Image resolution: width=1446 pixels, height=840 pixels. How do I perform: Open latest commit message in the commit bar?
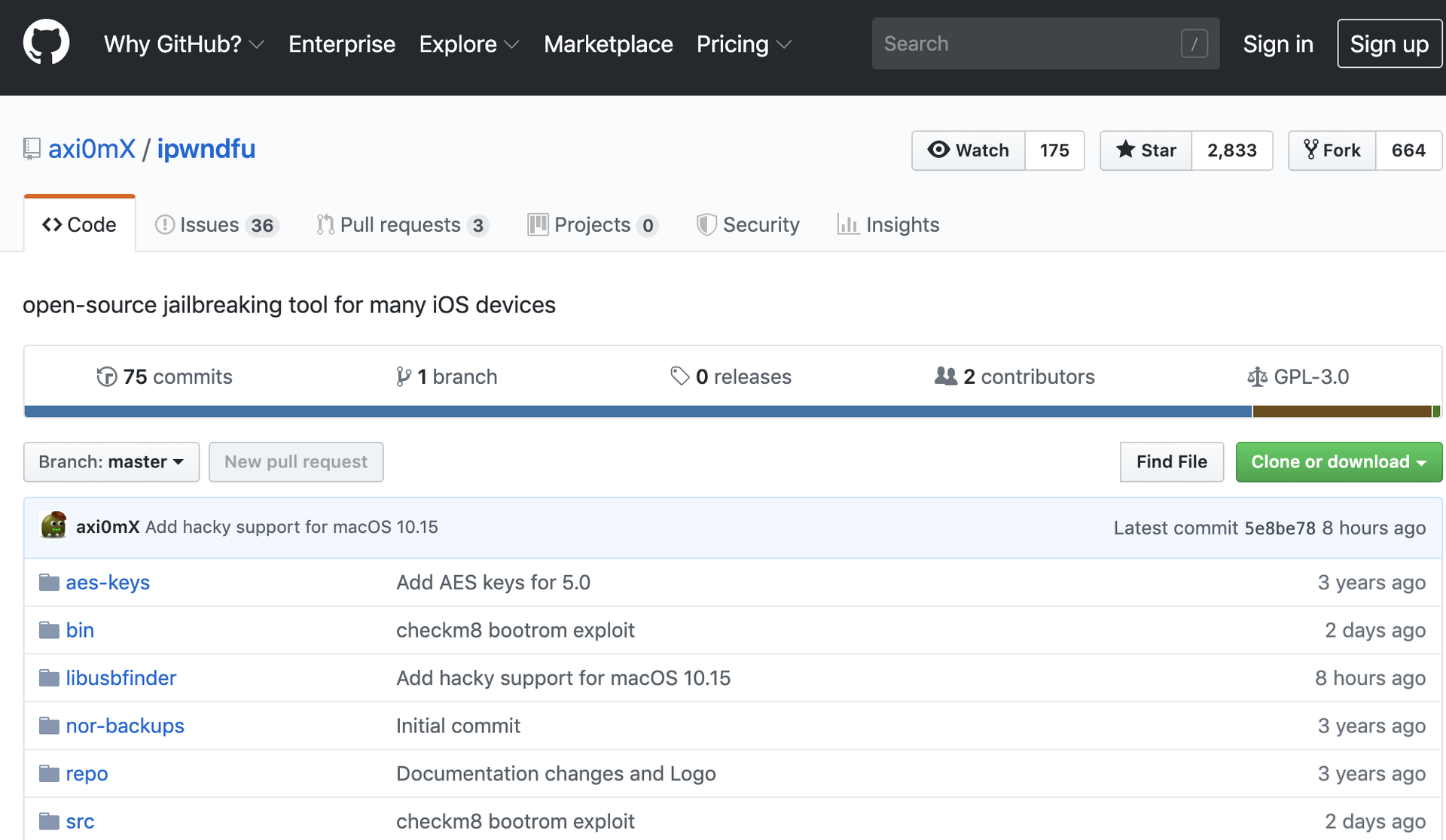point(291,527)
